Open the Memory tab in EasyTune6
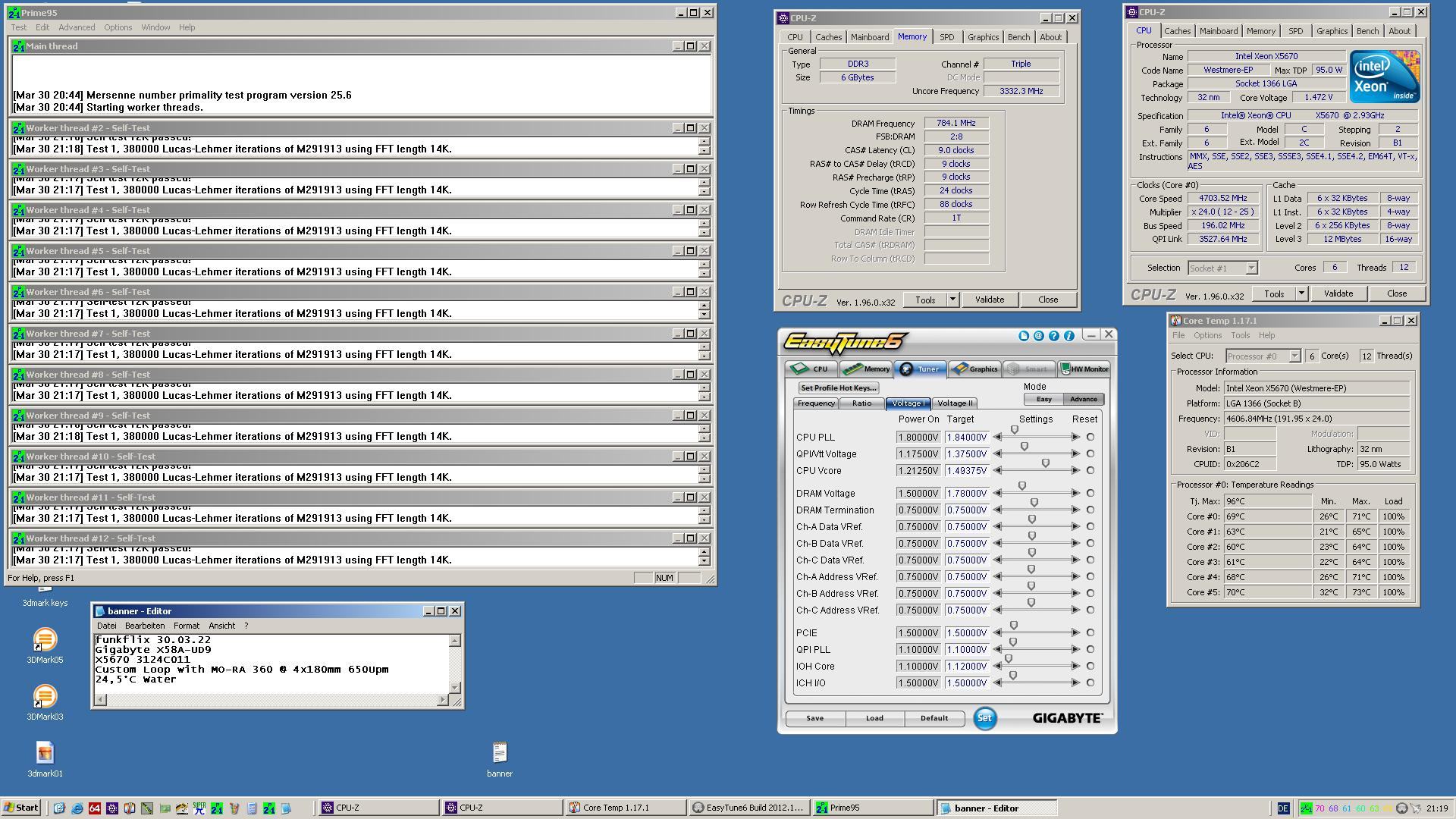This screenshot has width=1456, height=819. 866,369
